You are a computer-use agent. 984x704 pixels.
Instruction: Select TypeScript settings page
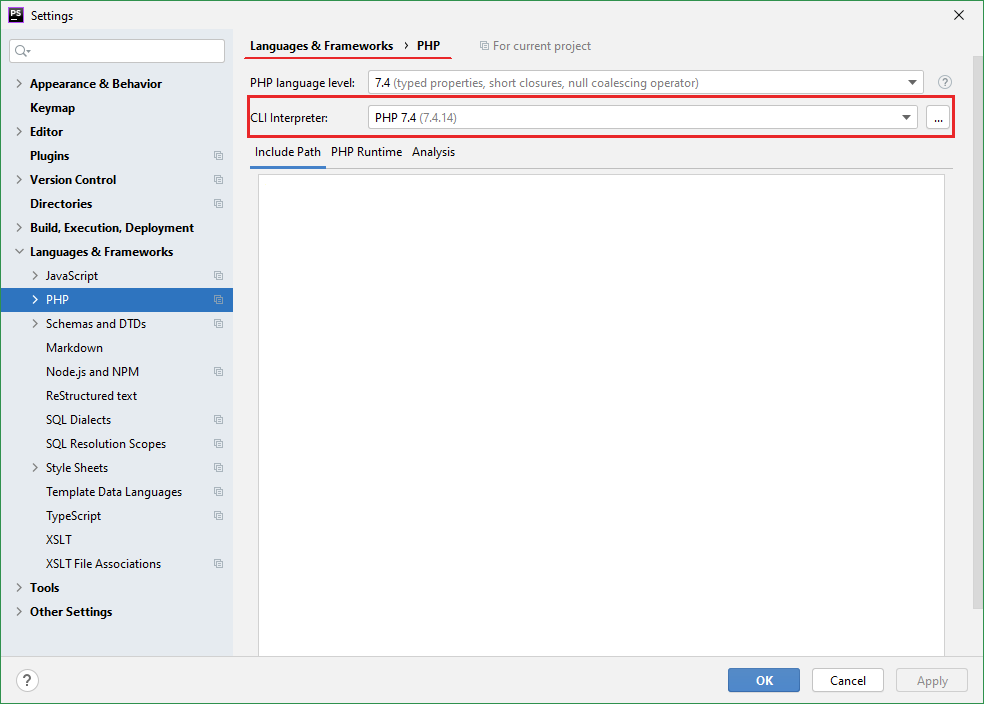point(73,516)
